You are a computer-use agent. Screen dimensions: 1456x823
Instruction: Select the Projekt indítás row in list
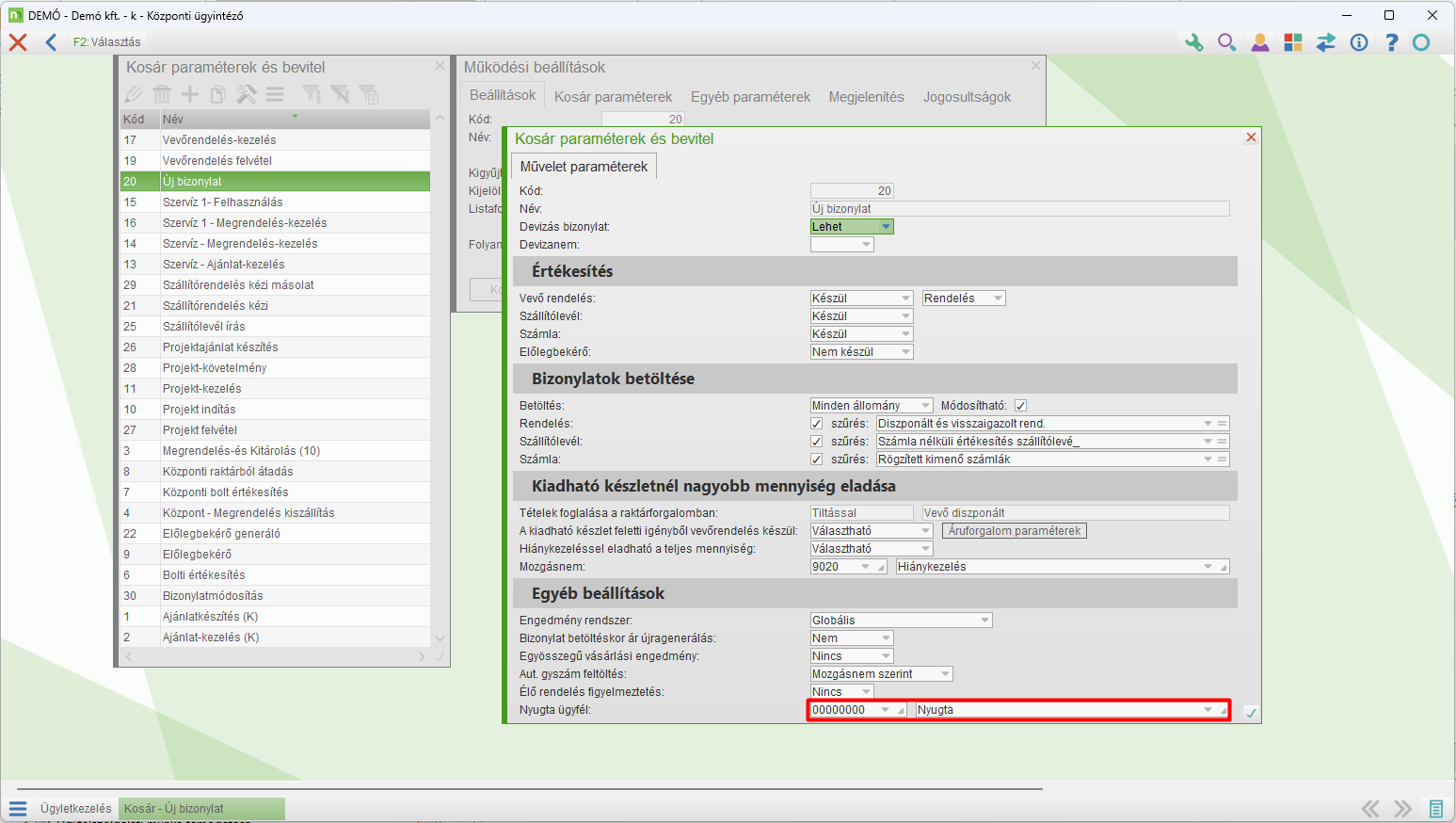(200, 410)
